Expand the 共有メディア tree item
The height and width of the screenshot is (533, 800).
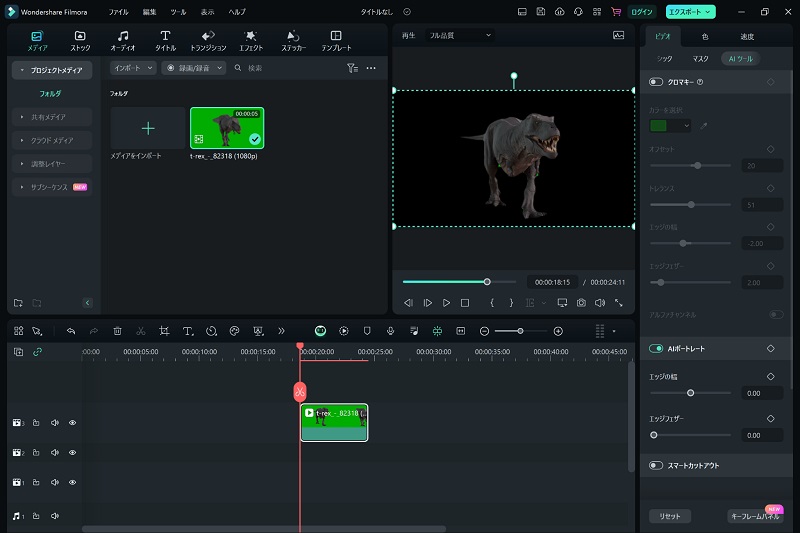(x=52, y=117)
